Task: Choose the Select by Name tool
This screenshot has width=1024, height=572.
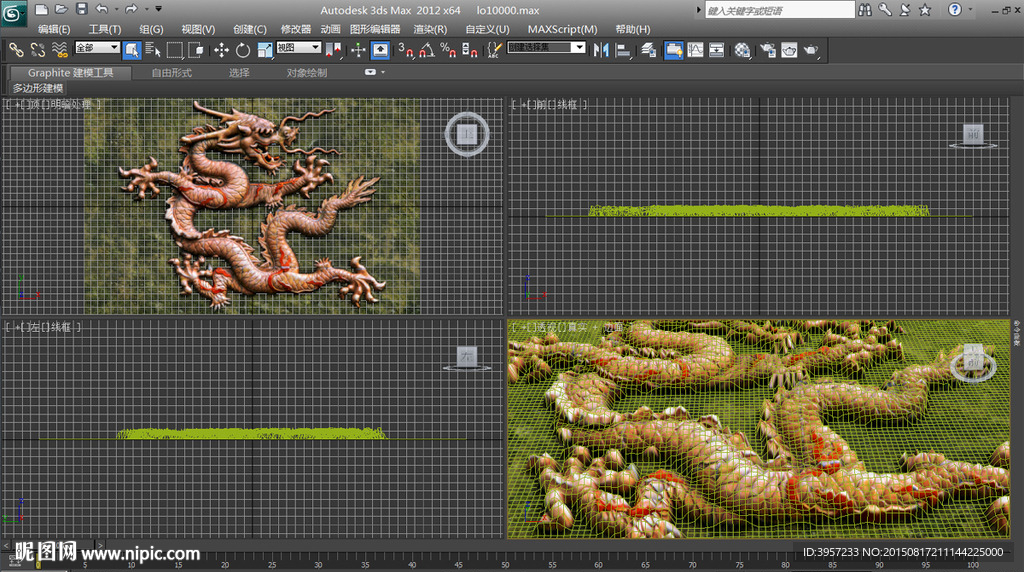Action: 153,49
